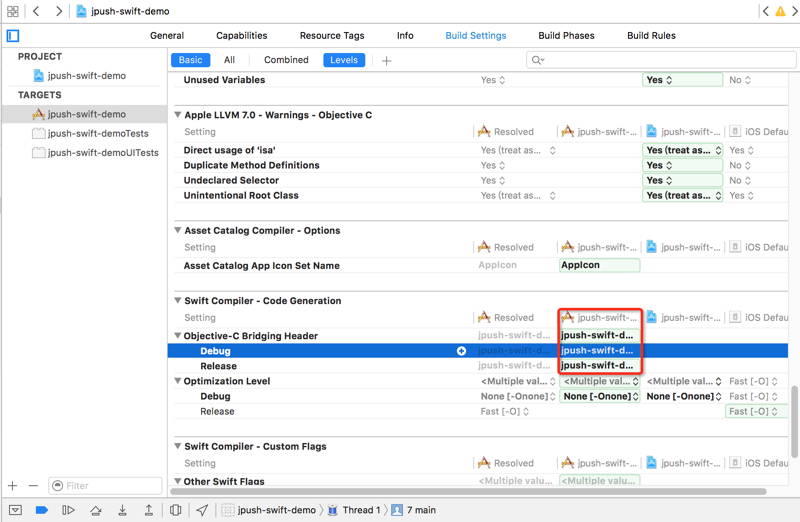
Task: Simulate location arrow icon
Action: pos(202,510)
